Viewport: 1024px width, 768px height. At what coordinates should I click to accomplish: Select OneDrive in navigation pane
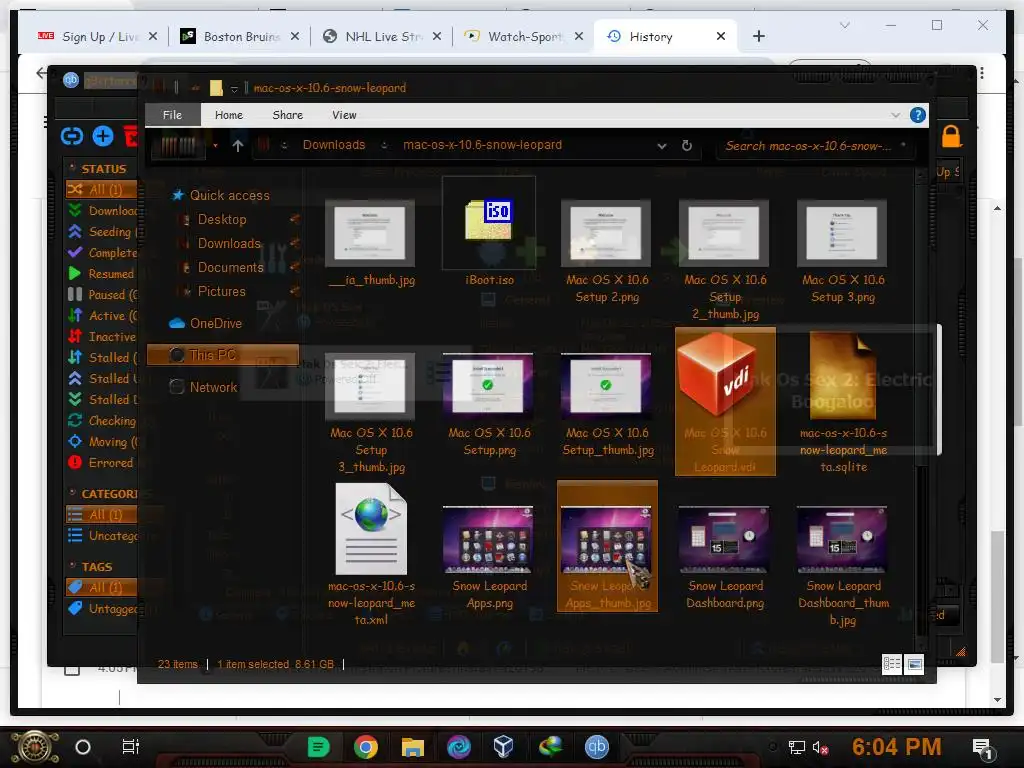(216, 323)
